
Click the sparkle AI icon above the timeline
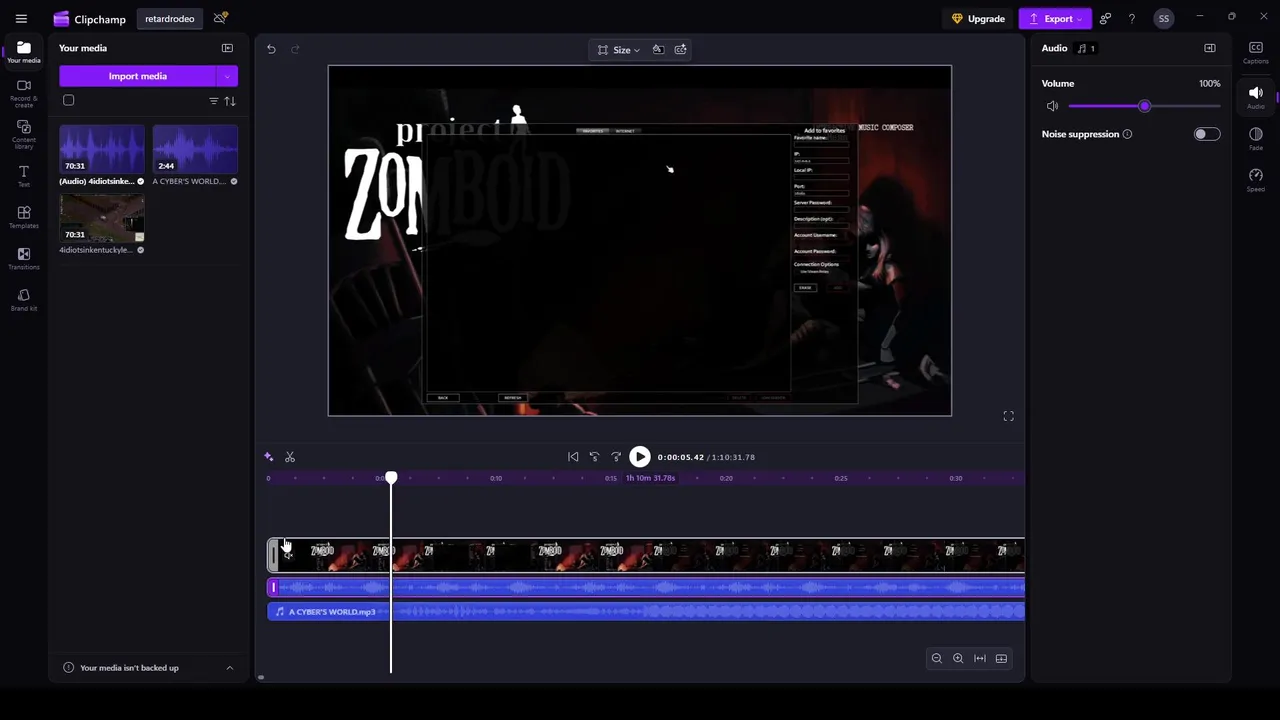[268, 457]
